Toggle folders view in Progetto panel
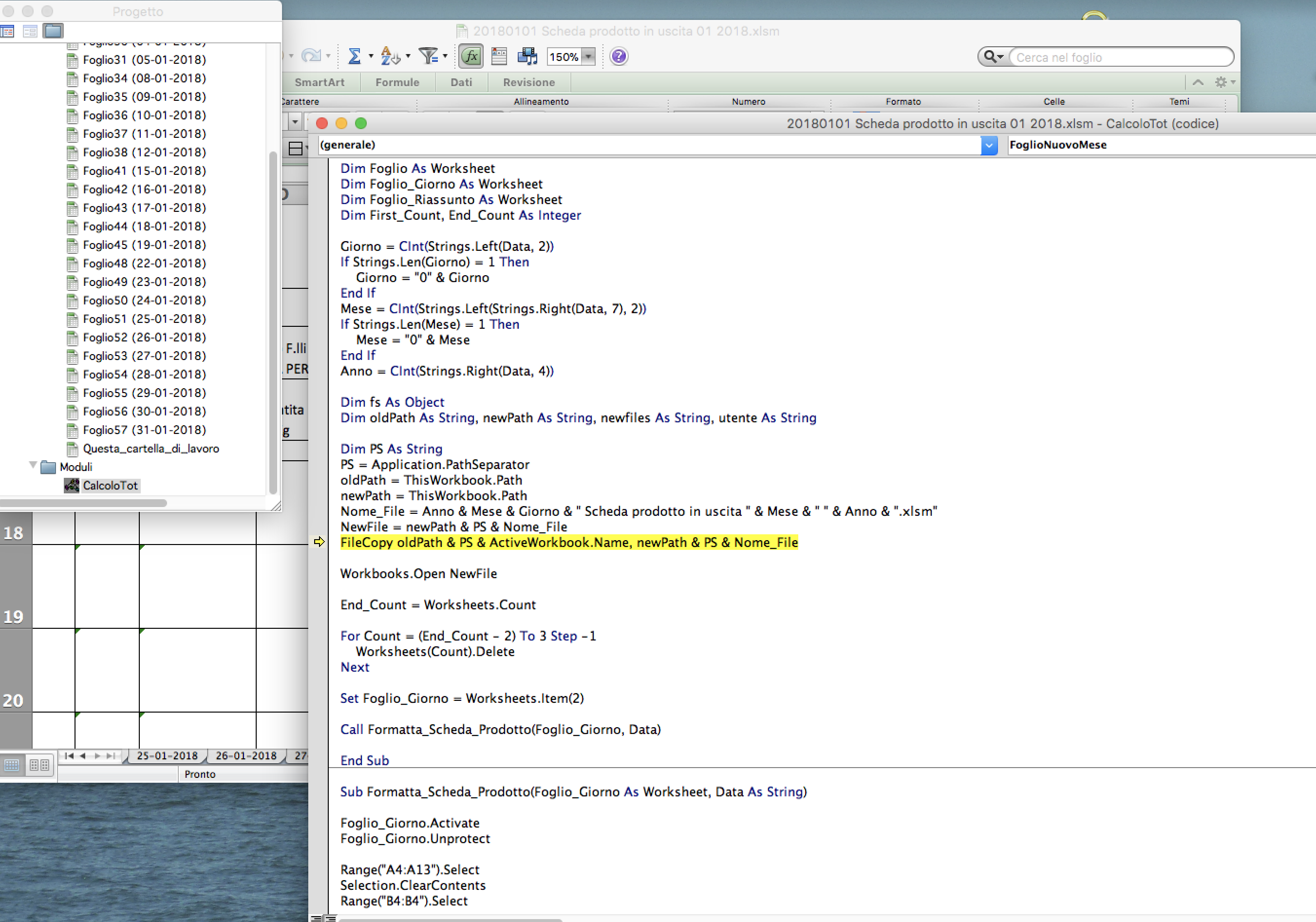 pyautogui.click(x=53, y=31)
